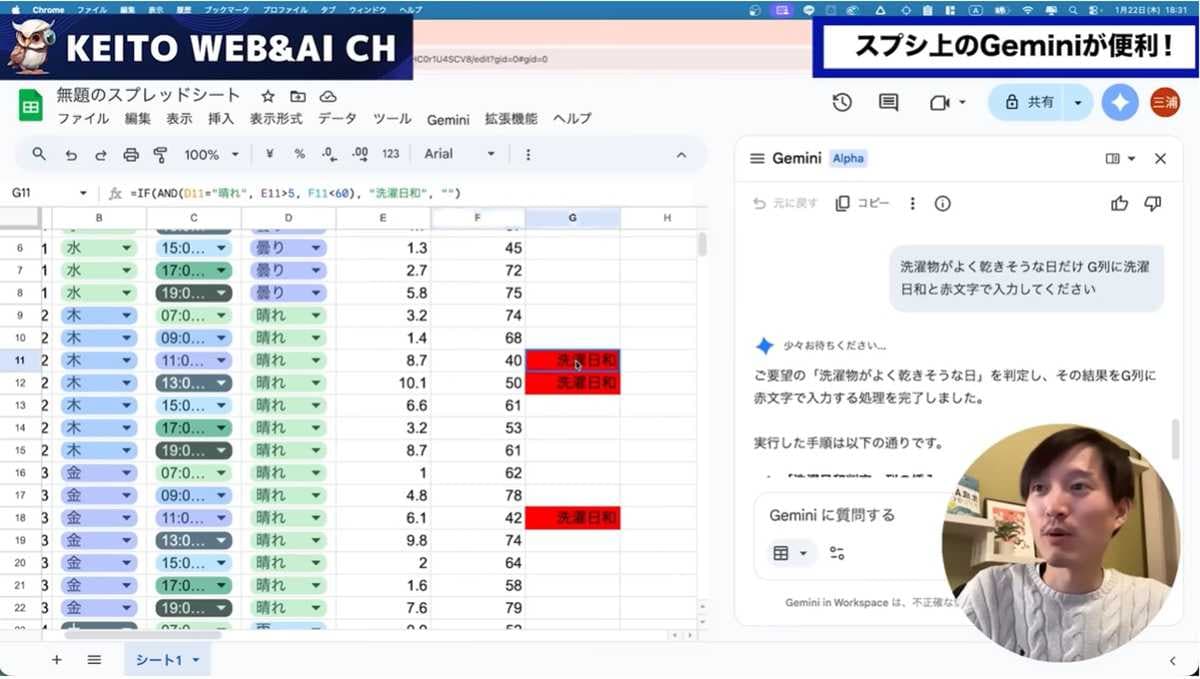Click the blue Gemini sparkle icon
This screenshot has width=1200, height=679.
(x=1118, y=102)
